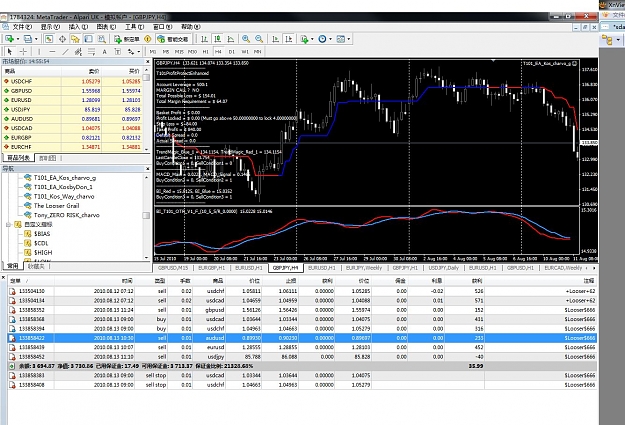Select the arrow Cursor tool

tap(10, 51)
